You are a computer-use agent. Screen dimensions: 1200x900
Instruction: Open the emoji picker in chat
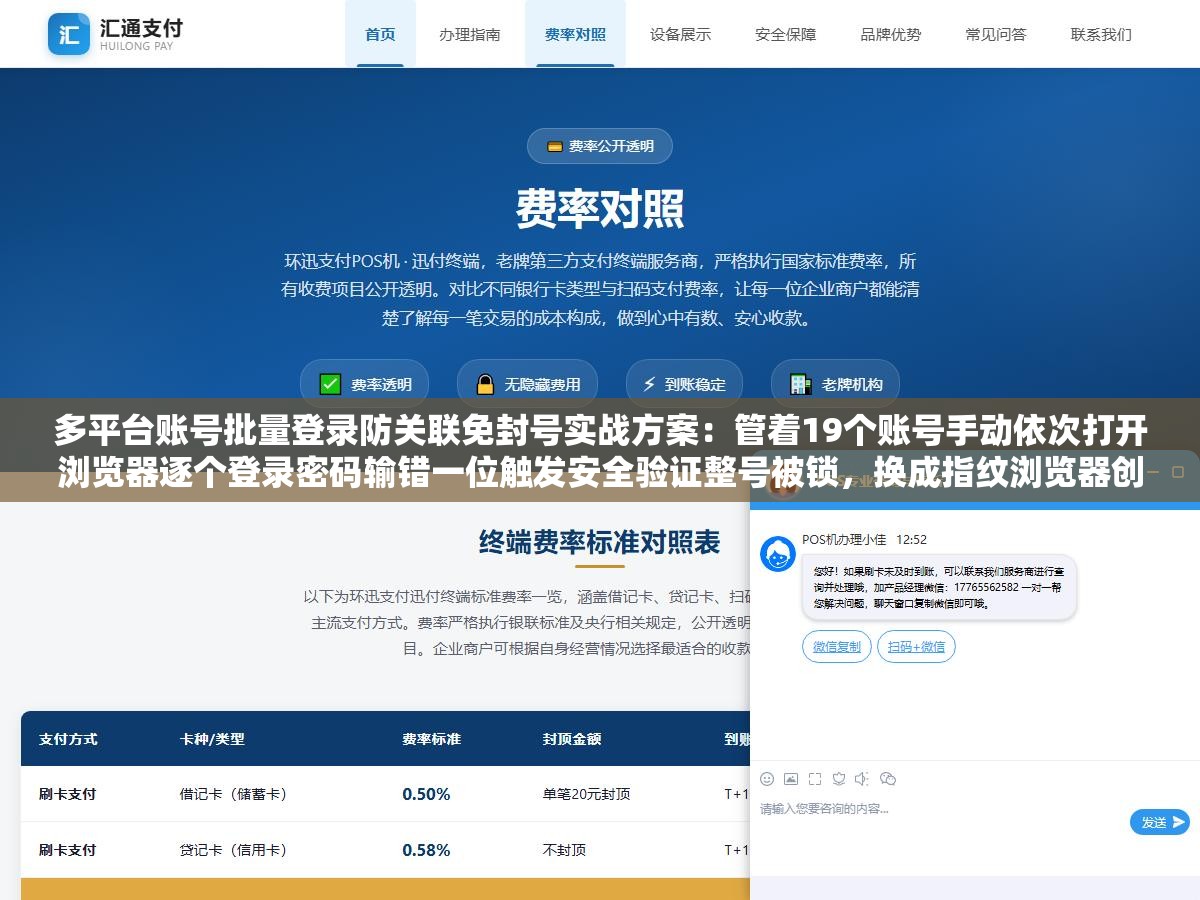pyautogui.click(x=767, y=779)
